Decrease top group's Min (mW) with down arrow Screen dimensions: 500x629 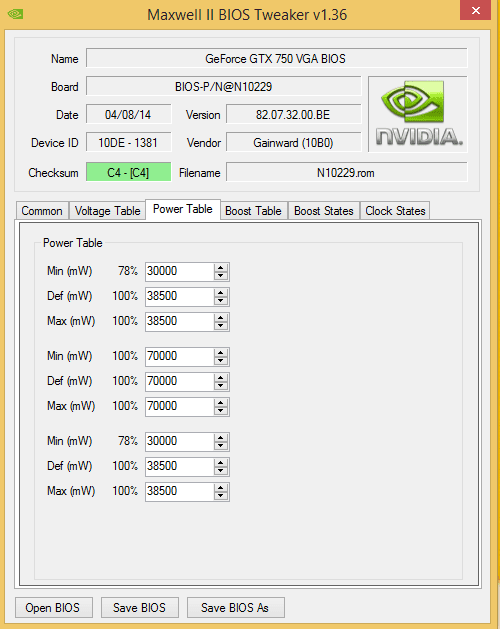(221, 276)
